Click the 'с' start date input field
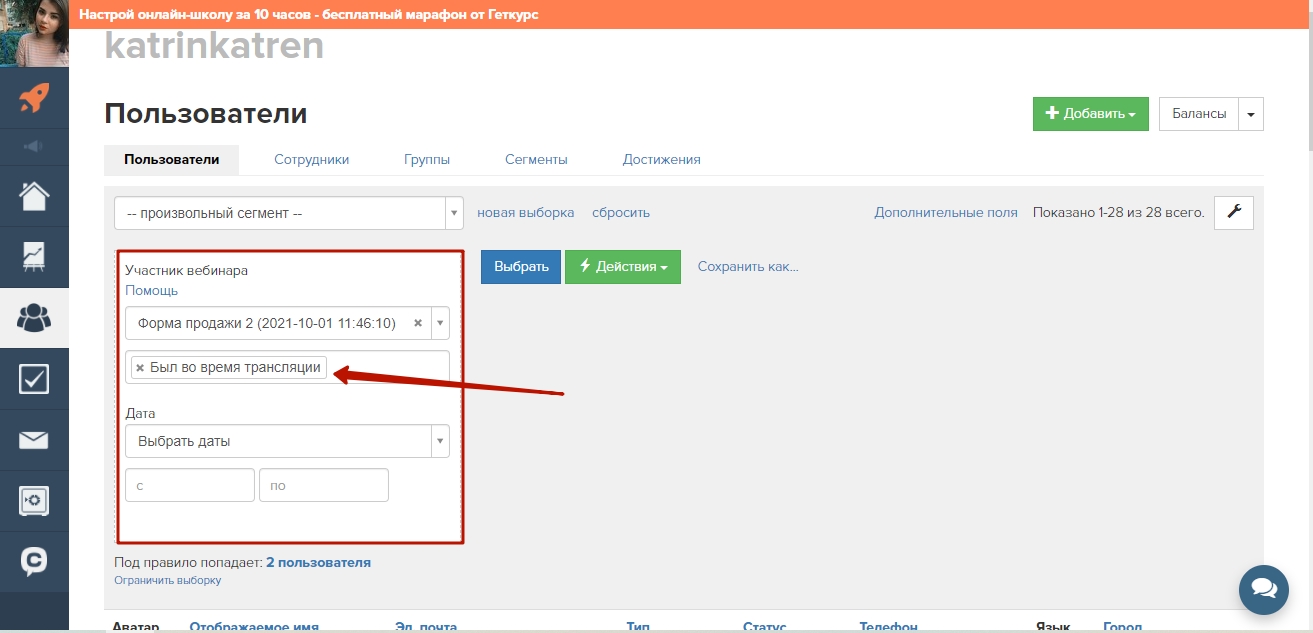This screenshot has height=633, width=1313. (189, 485)
